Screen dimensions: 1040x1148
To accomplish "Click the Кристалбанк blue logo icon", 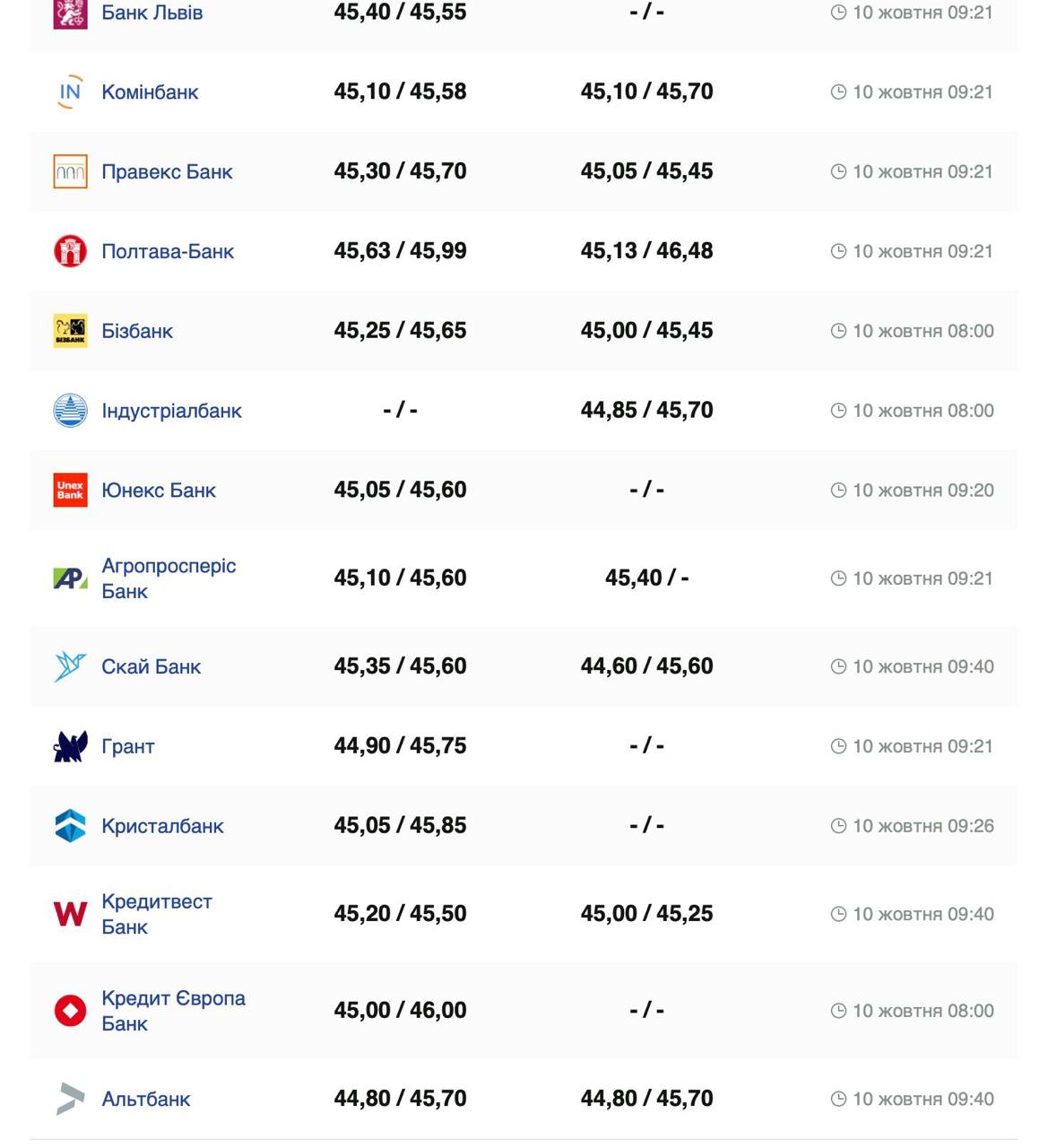I will pyautogui.click(x=70, y=826).
